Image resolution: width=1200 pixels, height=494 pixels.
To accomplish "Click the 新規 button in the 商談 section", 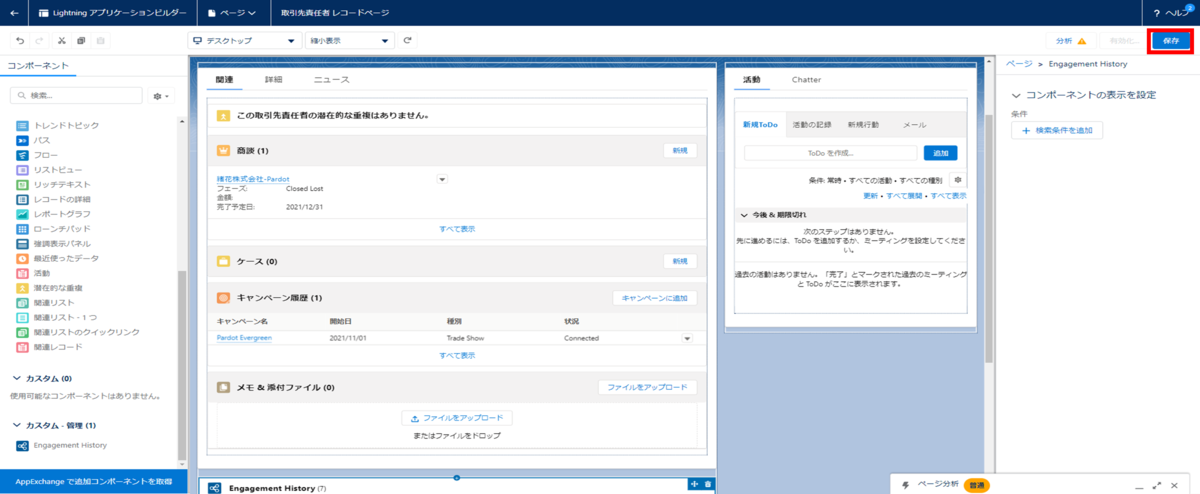I will tap(680, 150).
